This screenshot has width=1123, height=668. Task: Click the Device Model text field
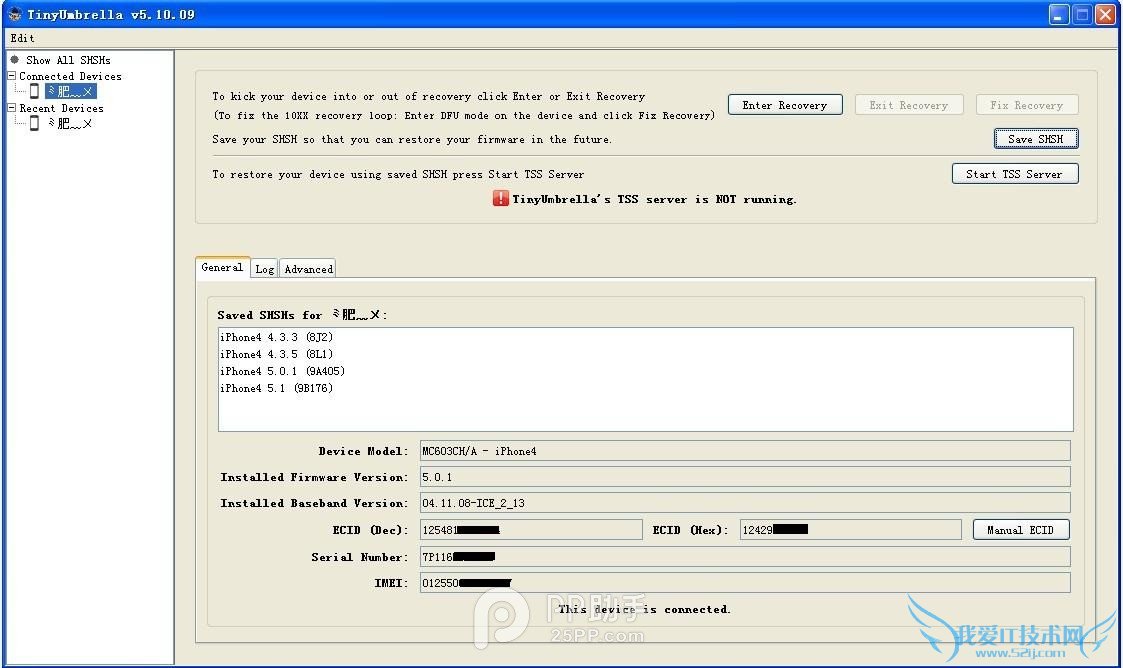[744, 451]
